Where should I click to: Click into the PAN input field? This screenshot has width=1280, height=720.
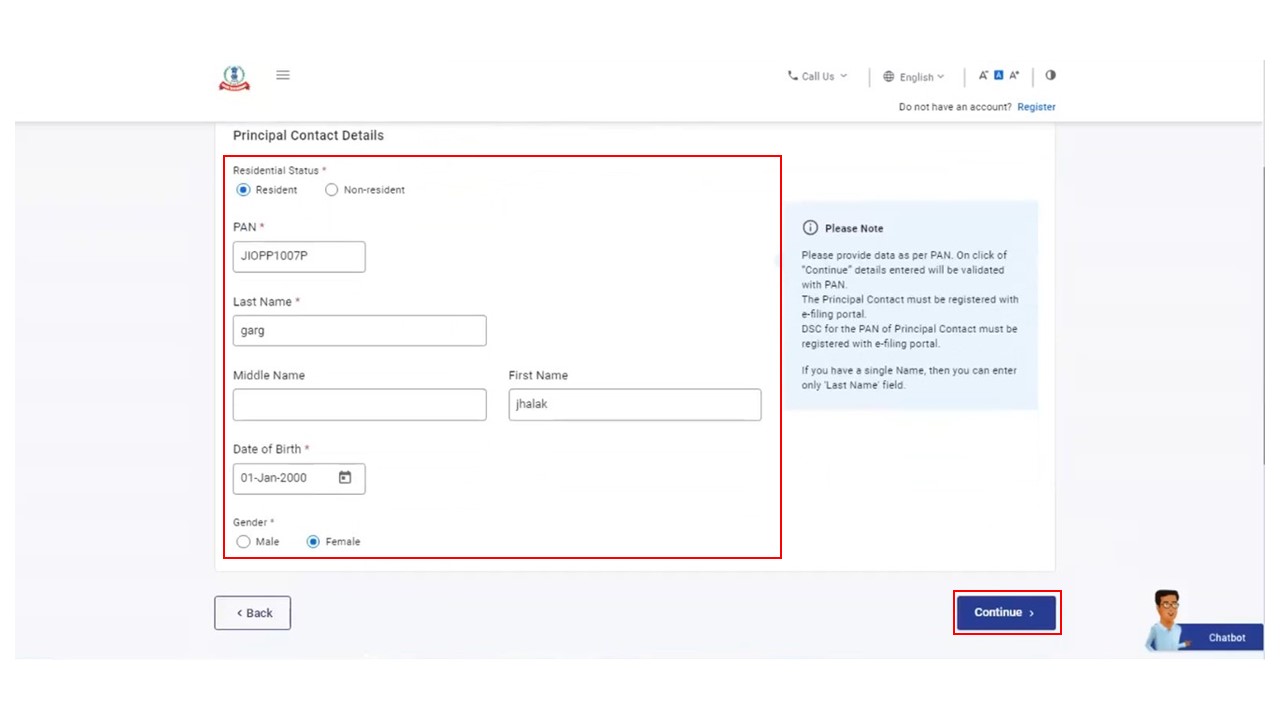pyautogui.click(x=299, y=256)
